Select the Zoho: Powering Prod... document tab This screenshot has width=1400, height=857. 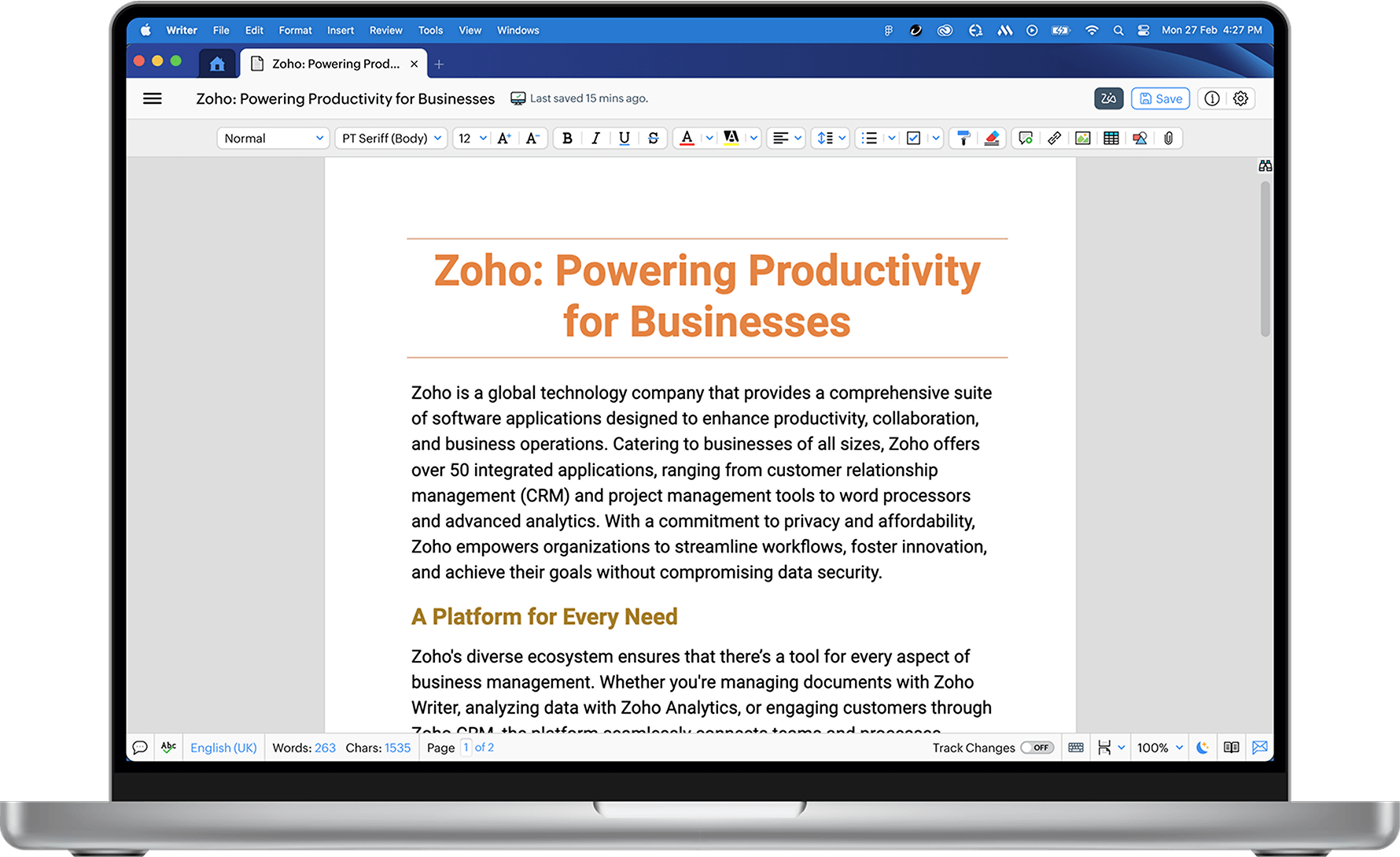(333, 64)
